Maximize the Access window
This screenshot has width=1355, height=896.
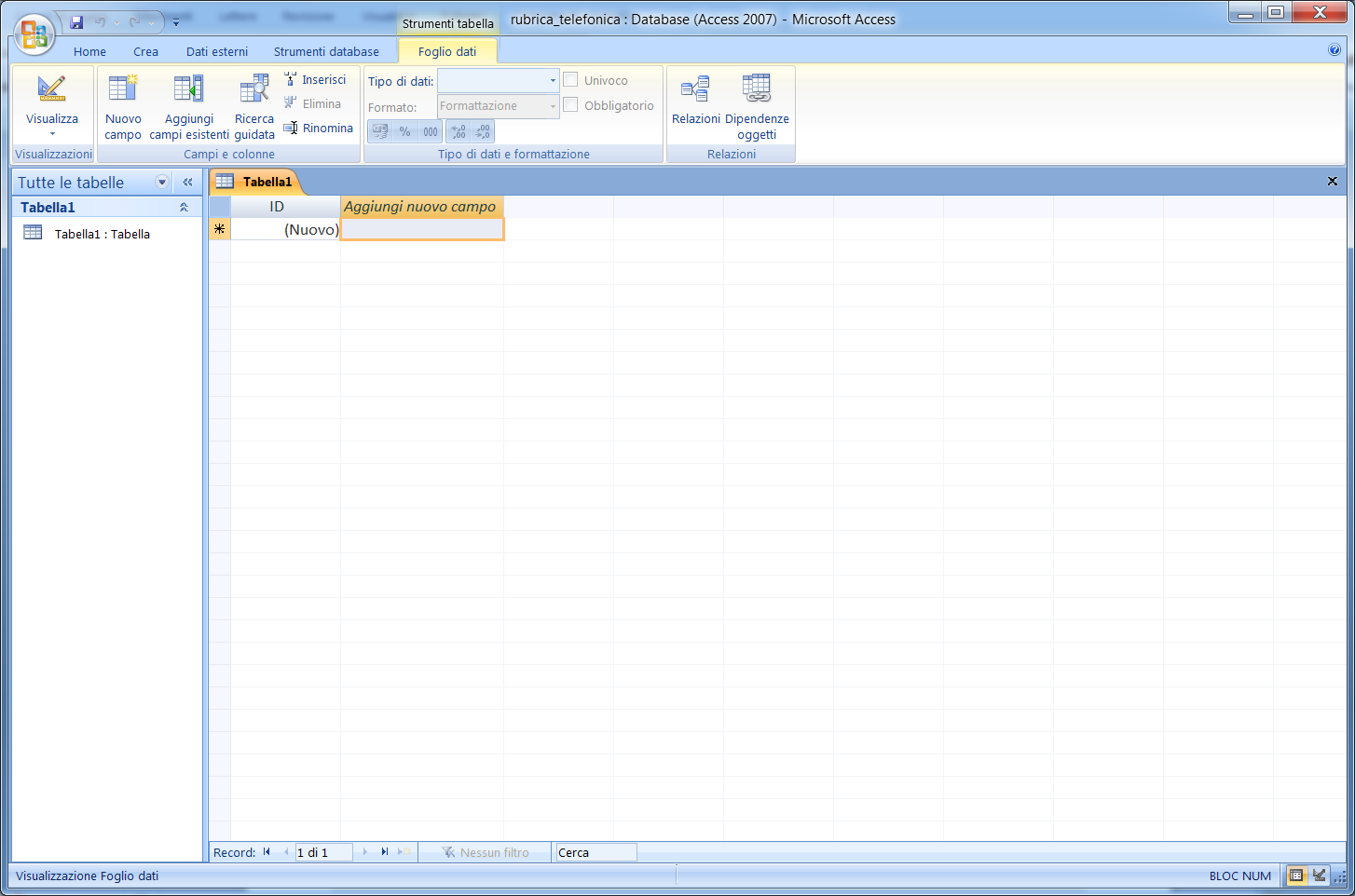[x=1276, y=12]
